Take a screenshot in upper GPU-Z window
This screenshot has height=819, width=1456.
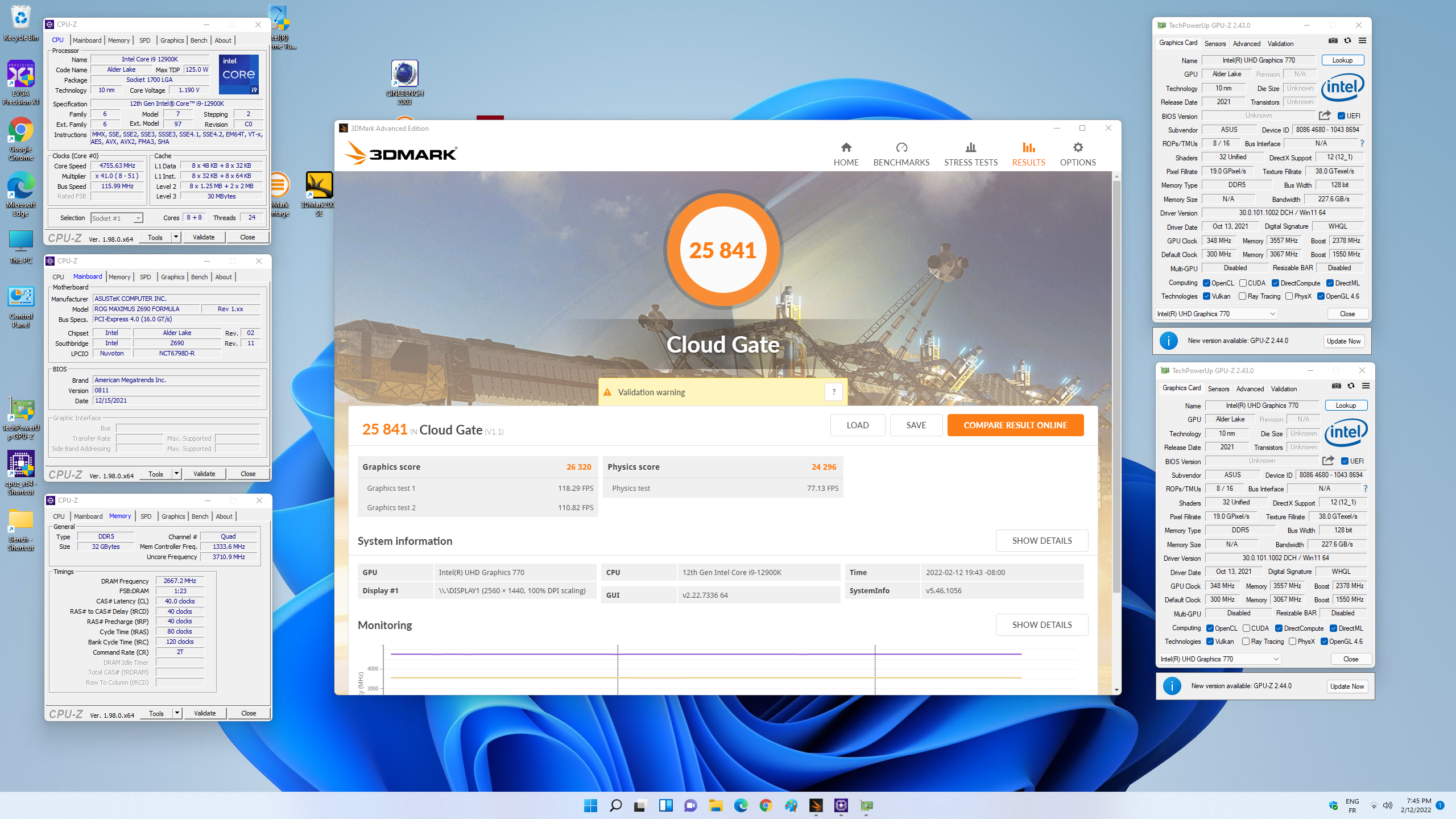[x=1333, y=41]
